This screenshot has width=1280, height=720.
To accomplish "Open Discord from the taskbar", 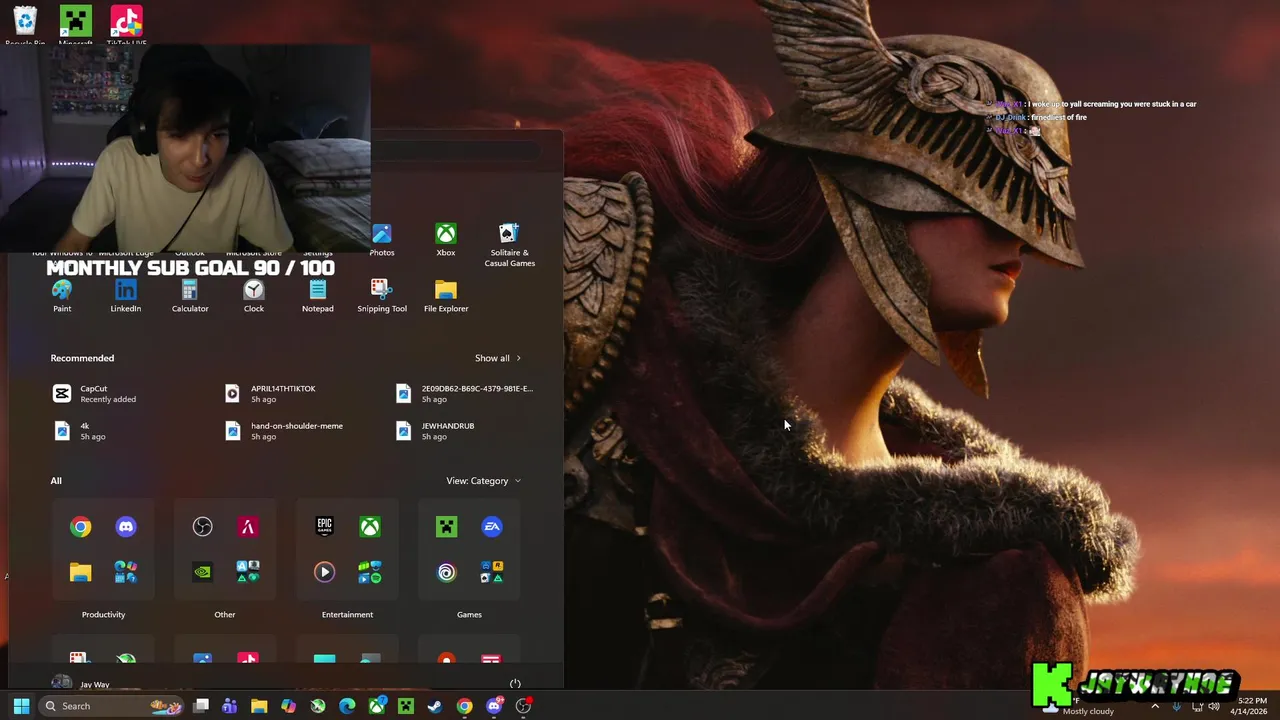I will pos(494,706).
